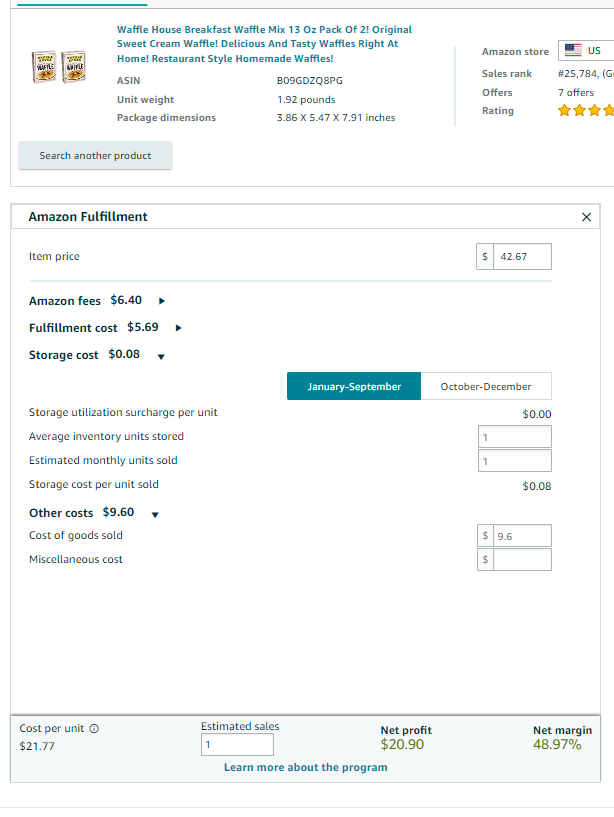614x817 pixels.
Task: Click Net margin value 48.97%
Action: tap(557, 744)
